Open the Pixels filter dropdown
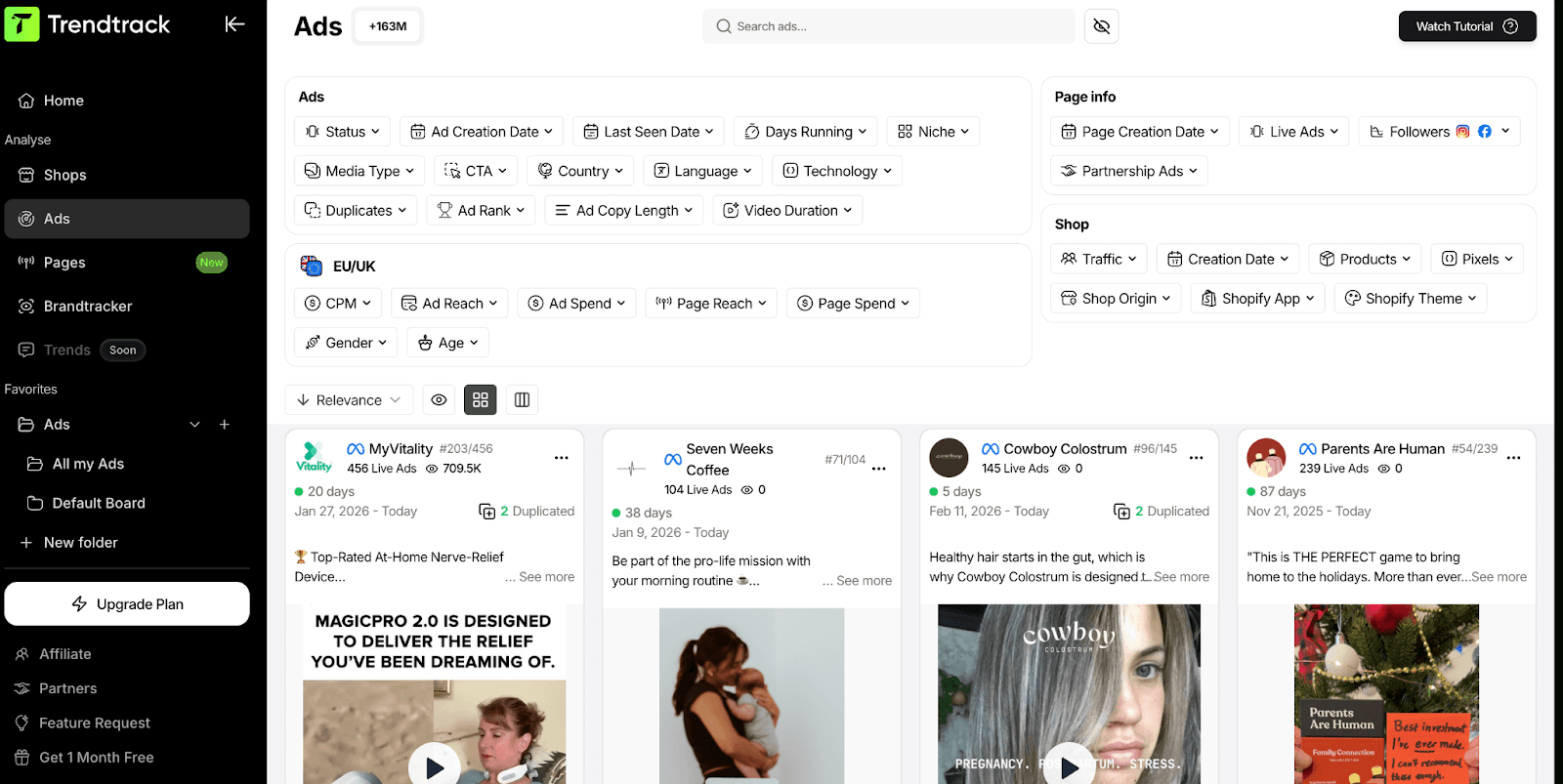This screenshot has height=784, width=1563. click(x=1477, y=259)
